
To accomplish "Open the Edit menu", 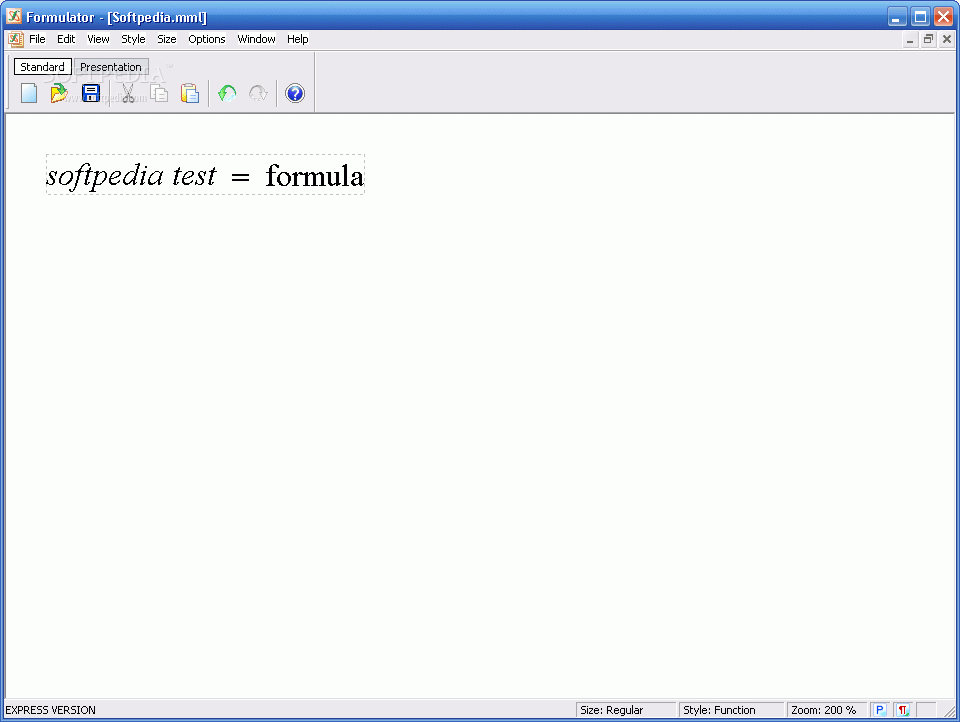I will 66,39.
